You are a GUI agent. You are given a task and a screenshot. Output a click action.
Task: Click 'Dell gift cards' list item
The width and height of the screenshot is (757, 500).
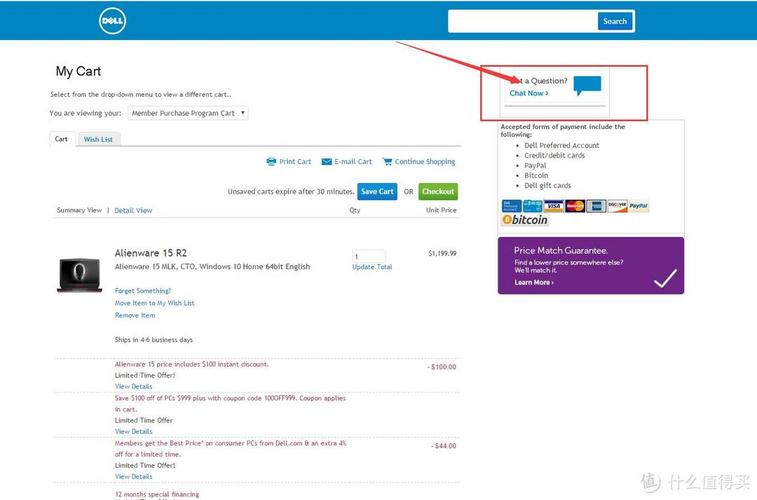pos(547,185)
